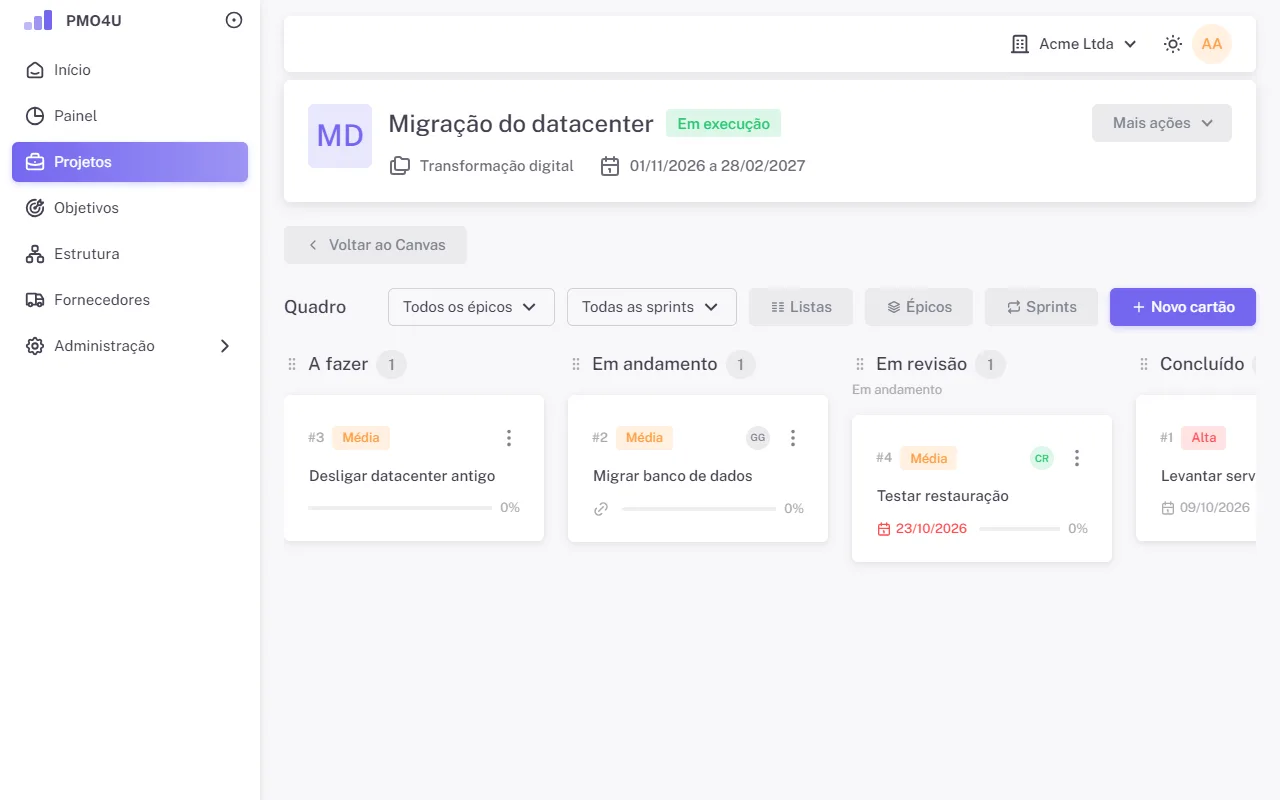The width and height of the screenshot is (1280, 800).
Task: Click the Sprints button
Action: click(x=1041, y=307)
